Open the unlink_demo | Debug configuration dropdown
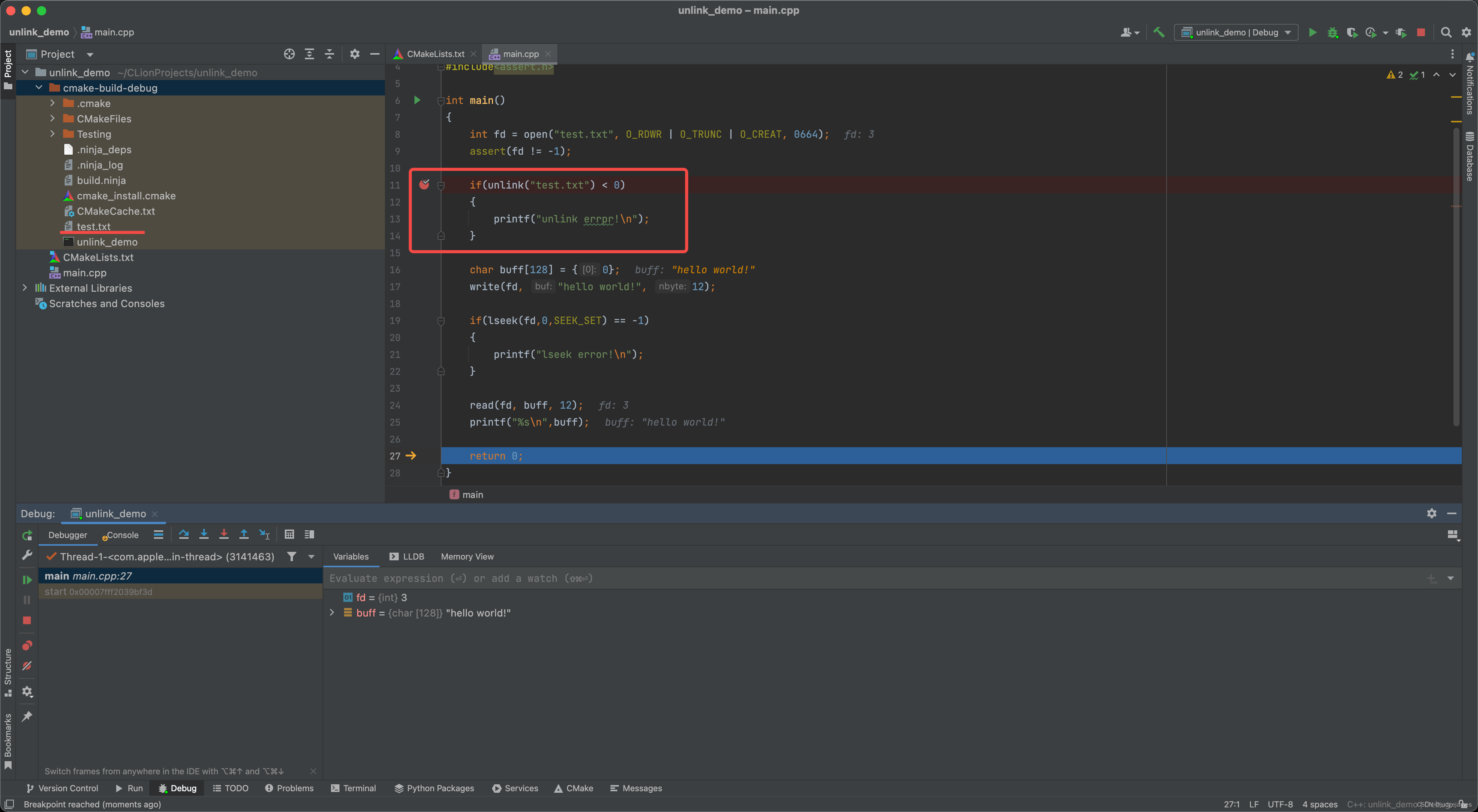 point(1236,32)
